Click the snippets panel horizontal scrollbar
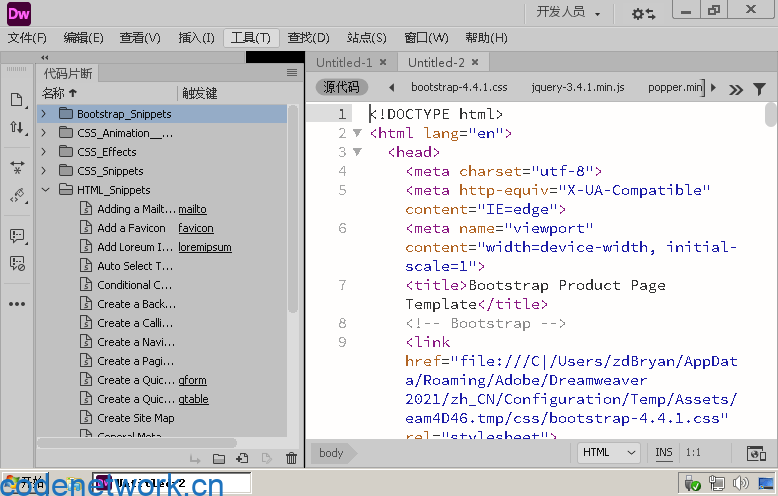Viewport: 778px width, 496px height. [x=137, y=442]
